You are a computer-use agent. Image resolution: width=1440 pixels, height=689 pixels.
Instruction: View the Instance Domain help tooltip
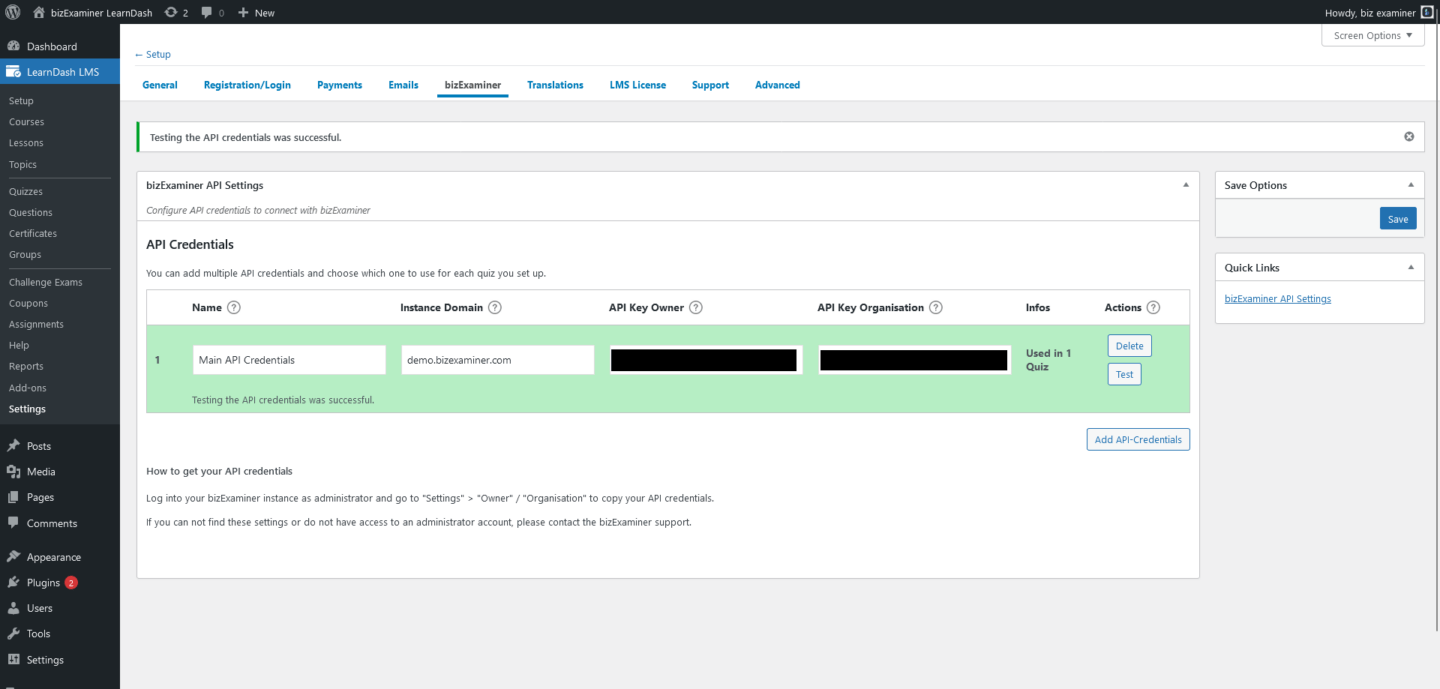tap(494, 307)
